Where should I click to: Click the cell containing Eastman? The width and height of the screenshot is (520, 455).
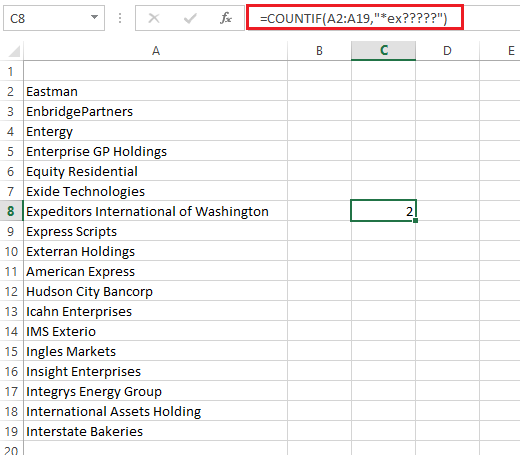click(156, 91)
